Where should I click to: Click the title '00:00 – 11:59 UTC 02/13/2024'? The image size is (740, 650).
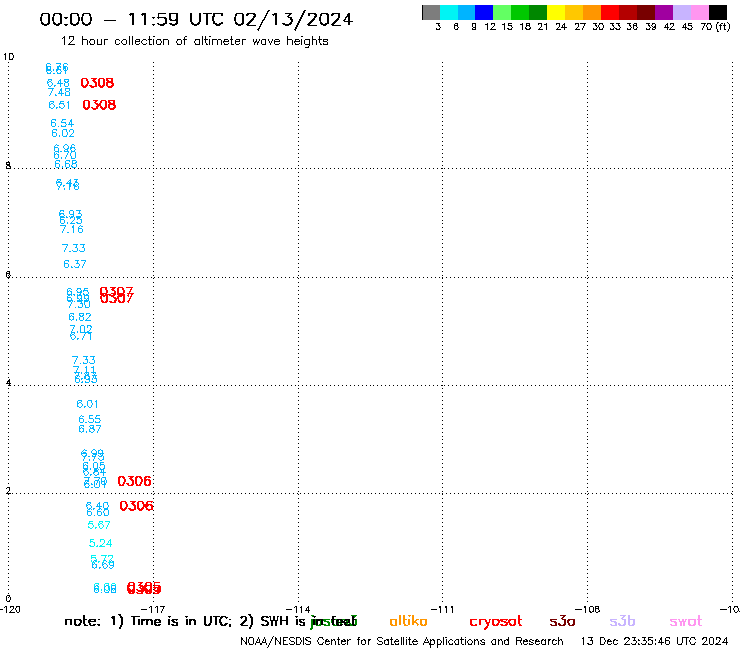[x=196, y=20]
